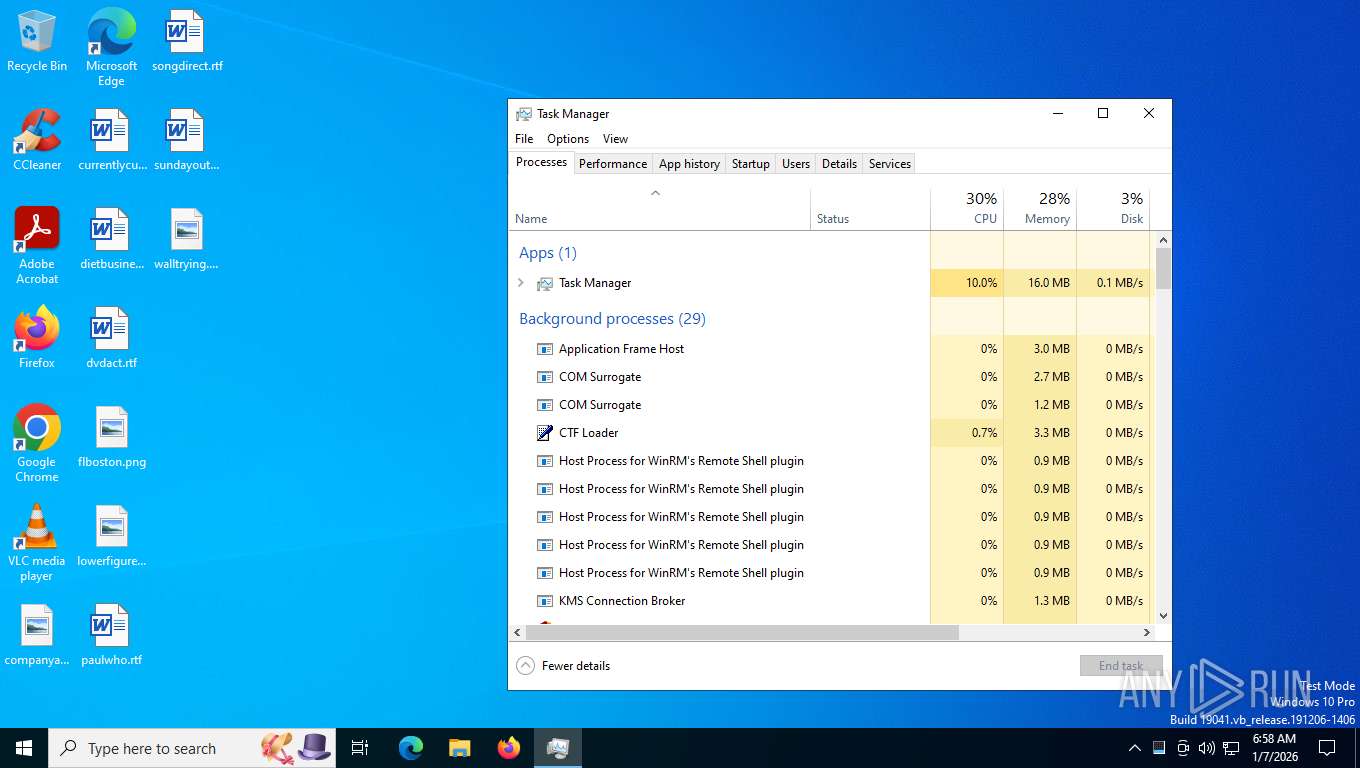The height and width of the screenshot is (768, 1360).
Task: Select dvdact.rtf on the desktop
Action: click(x=111, y=338)
